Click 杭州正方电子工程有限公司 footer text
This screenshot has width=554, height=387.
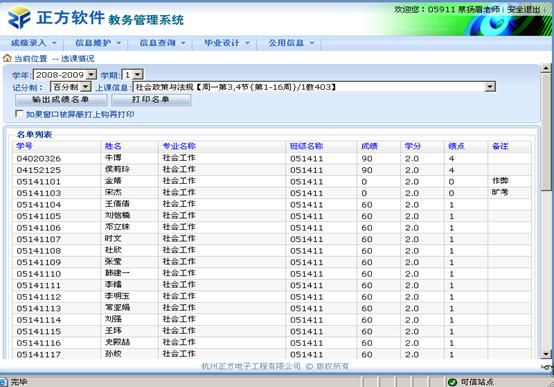click(251, 367)
